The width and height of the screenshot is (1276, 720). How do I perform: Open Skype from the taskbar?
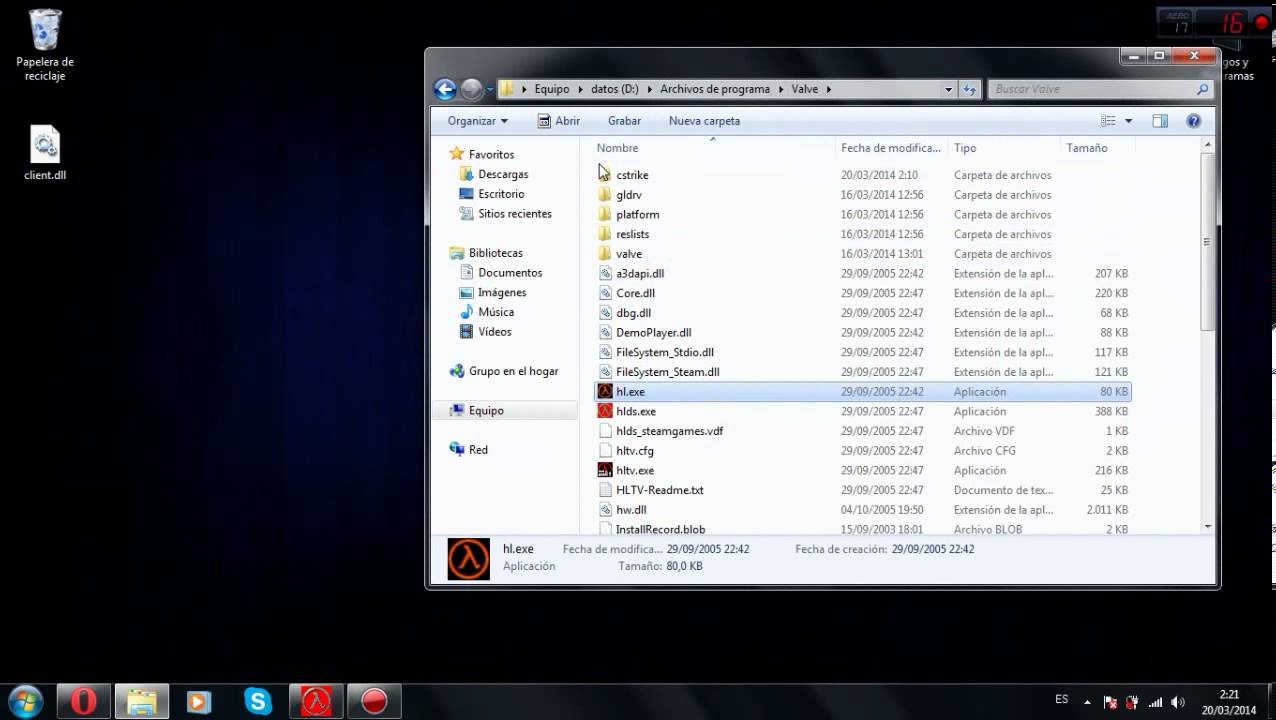click(258, 701)
